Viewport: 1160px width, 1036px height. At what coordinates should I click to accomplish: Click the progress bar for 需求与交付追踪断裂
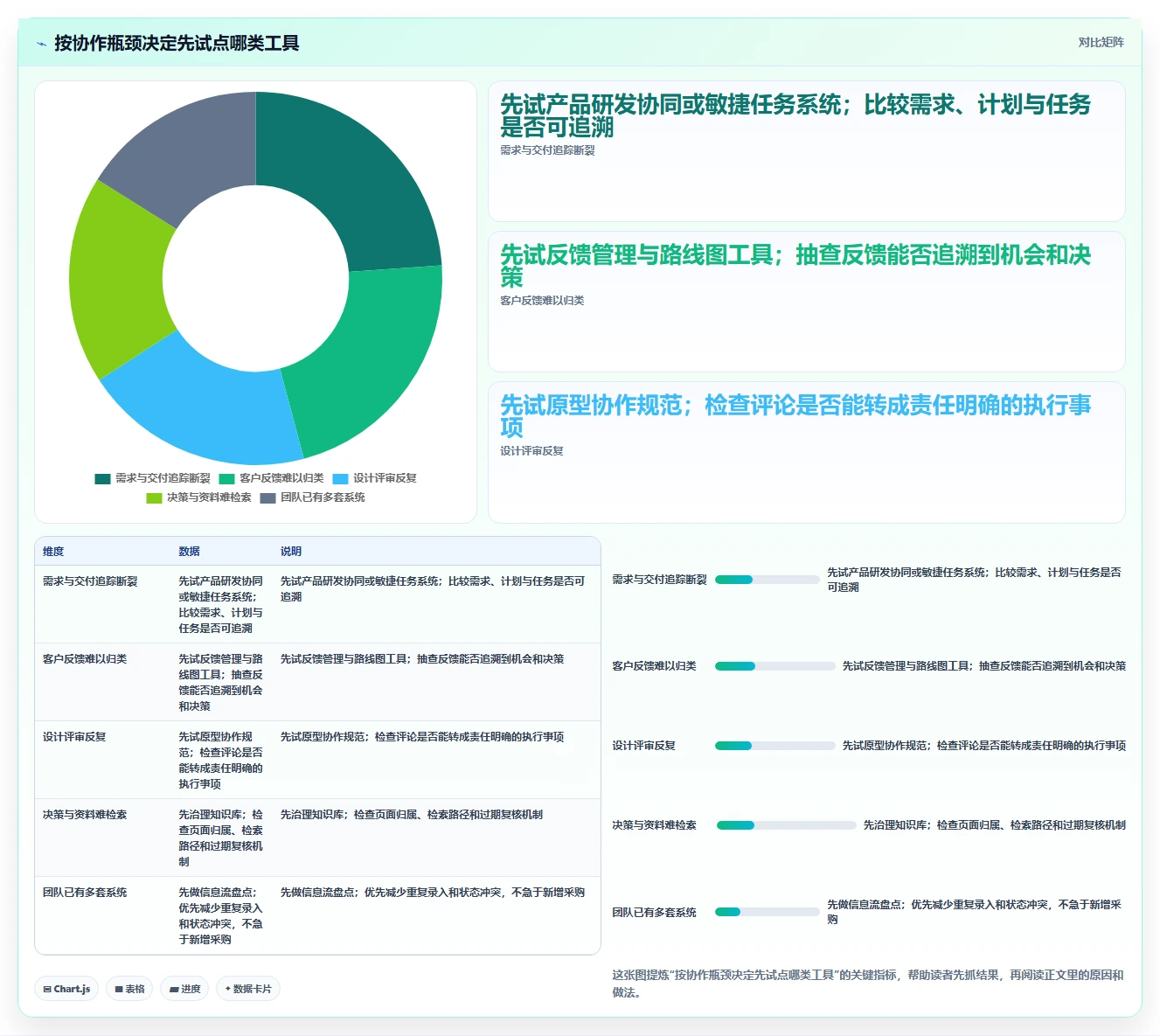pyautogui.click(x=768, y=580)
